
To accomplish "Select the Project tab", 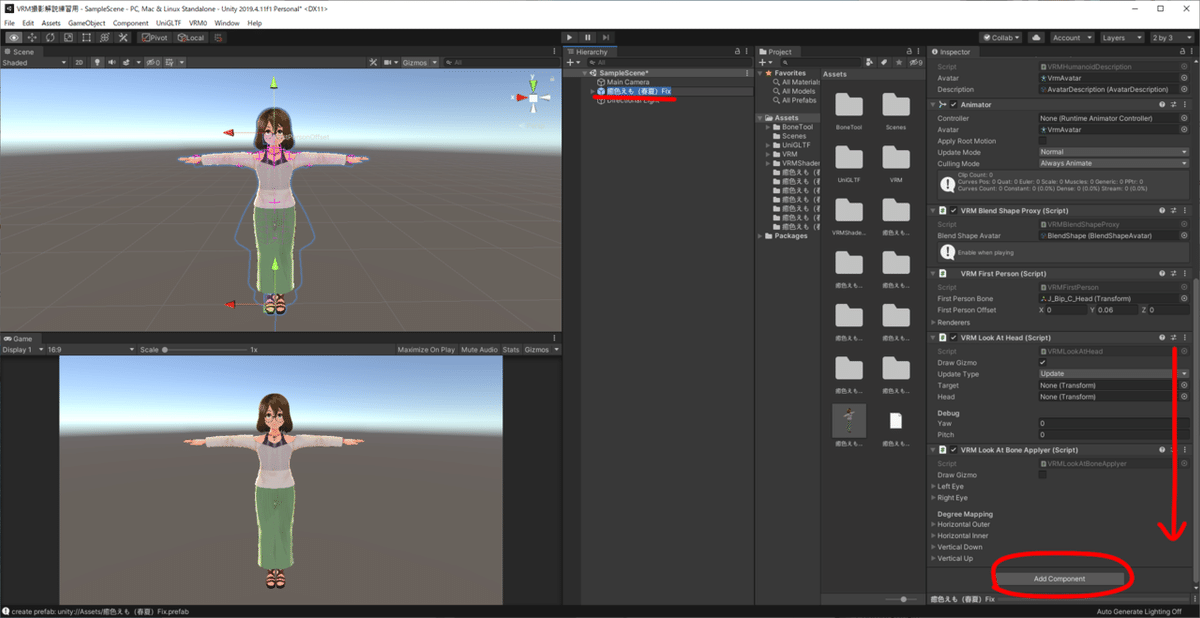I will [x=776, y=51].
